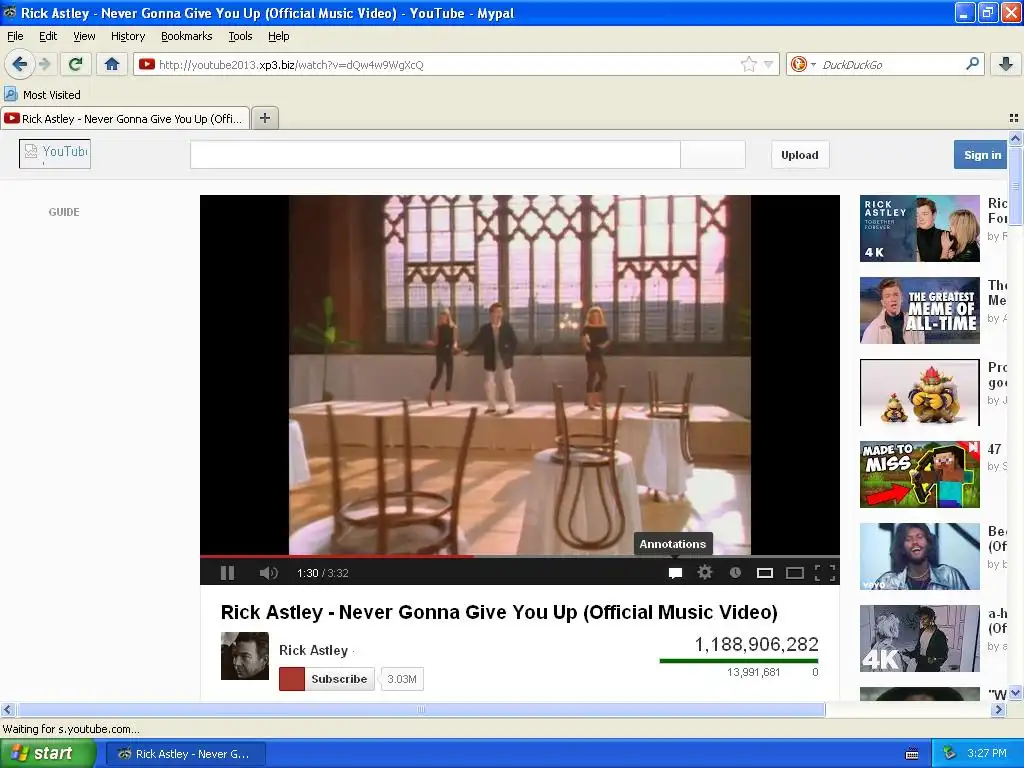Open a new tab

(x=264, y=118)
